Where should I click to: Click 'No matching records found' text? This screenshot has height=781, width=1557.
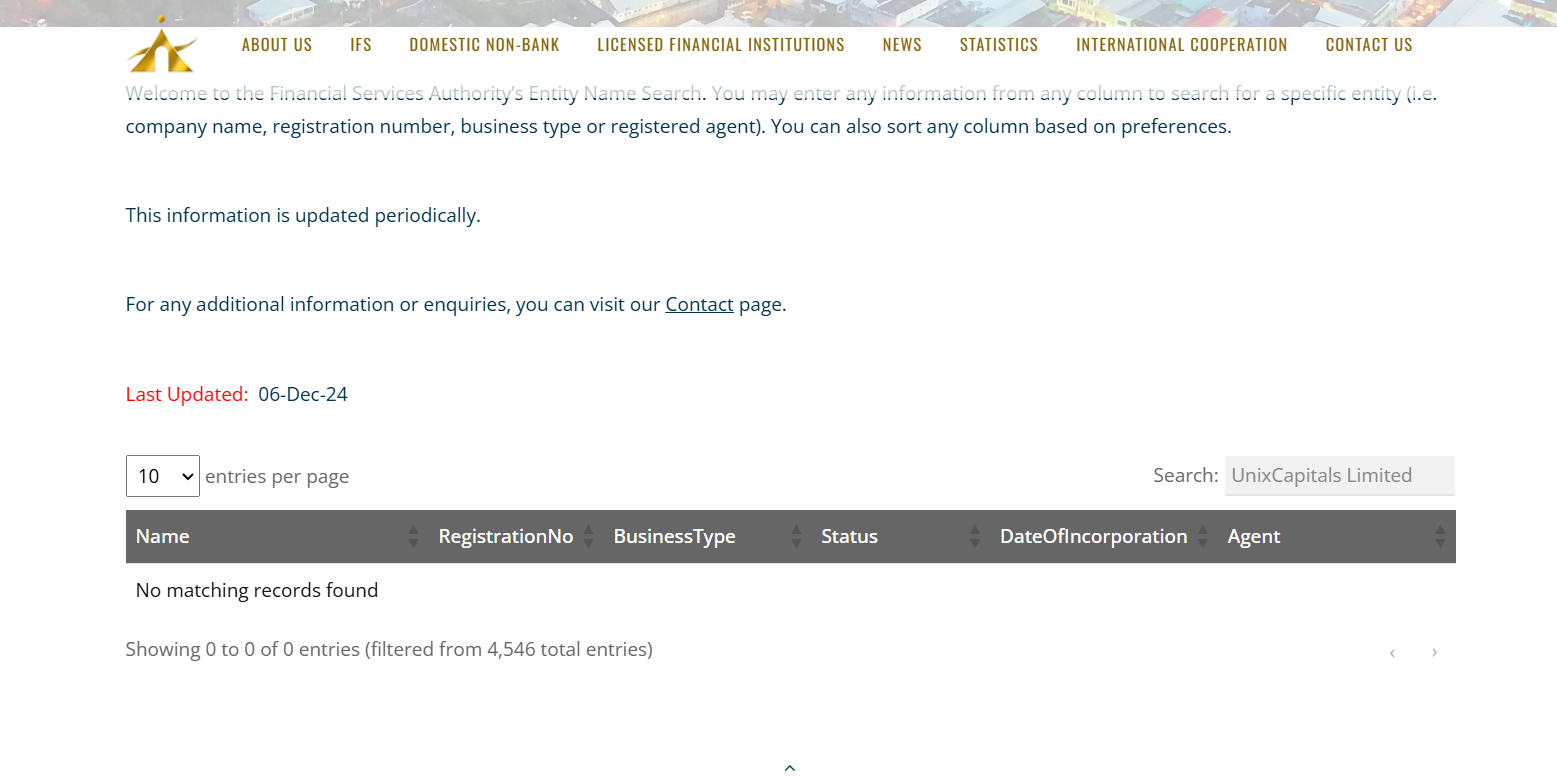tap(257, 591)
